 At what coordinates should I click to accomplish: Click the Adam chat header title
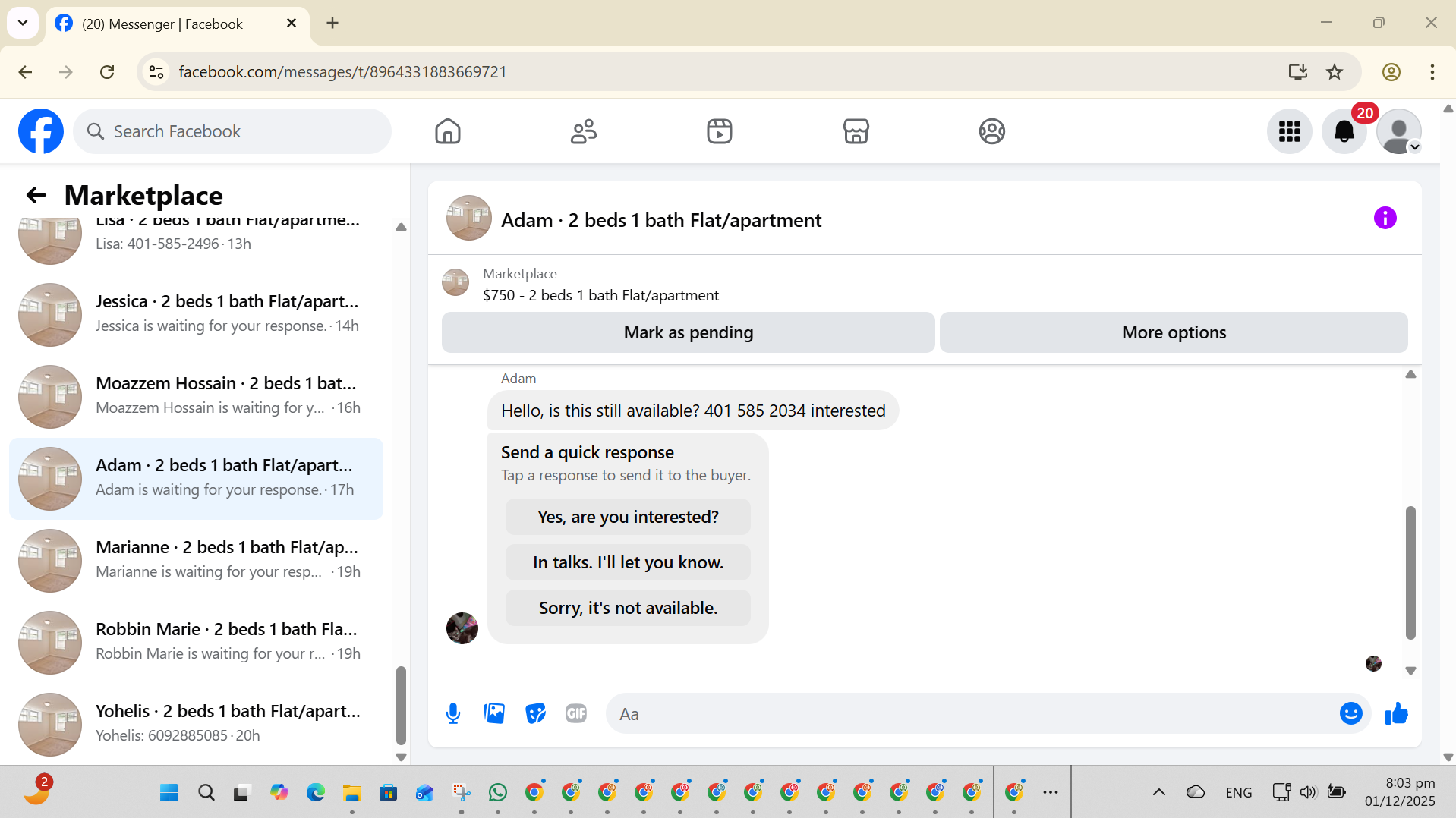660,220
